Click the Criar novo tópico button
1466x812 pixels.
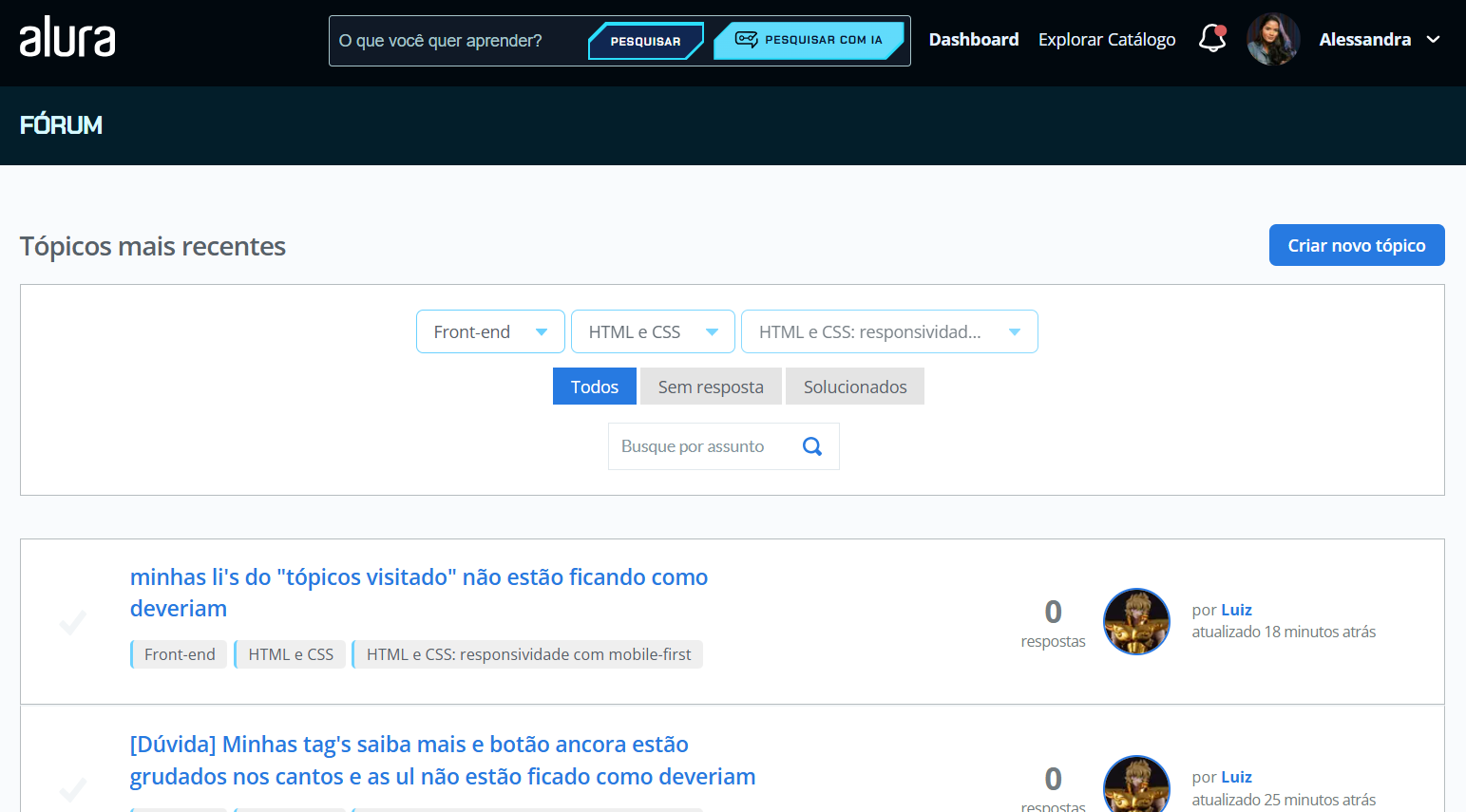point(1356,245)
